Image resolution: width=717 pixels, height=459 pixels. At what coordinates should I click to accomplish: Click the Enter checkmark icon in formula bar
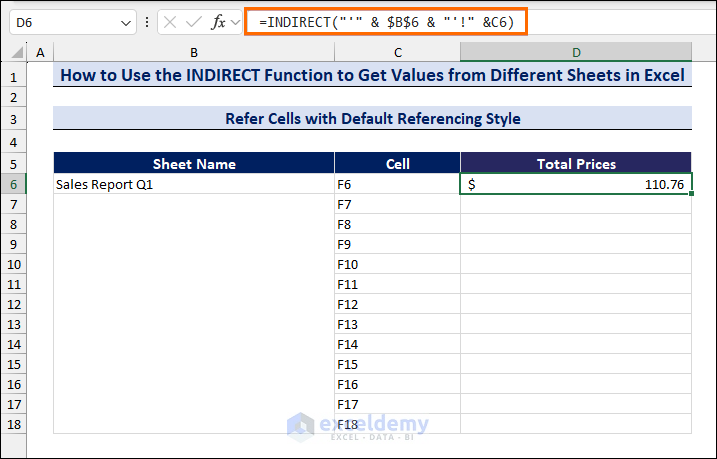click(192, 22)
